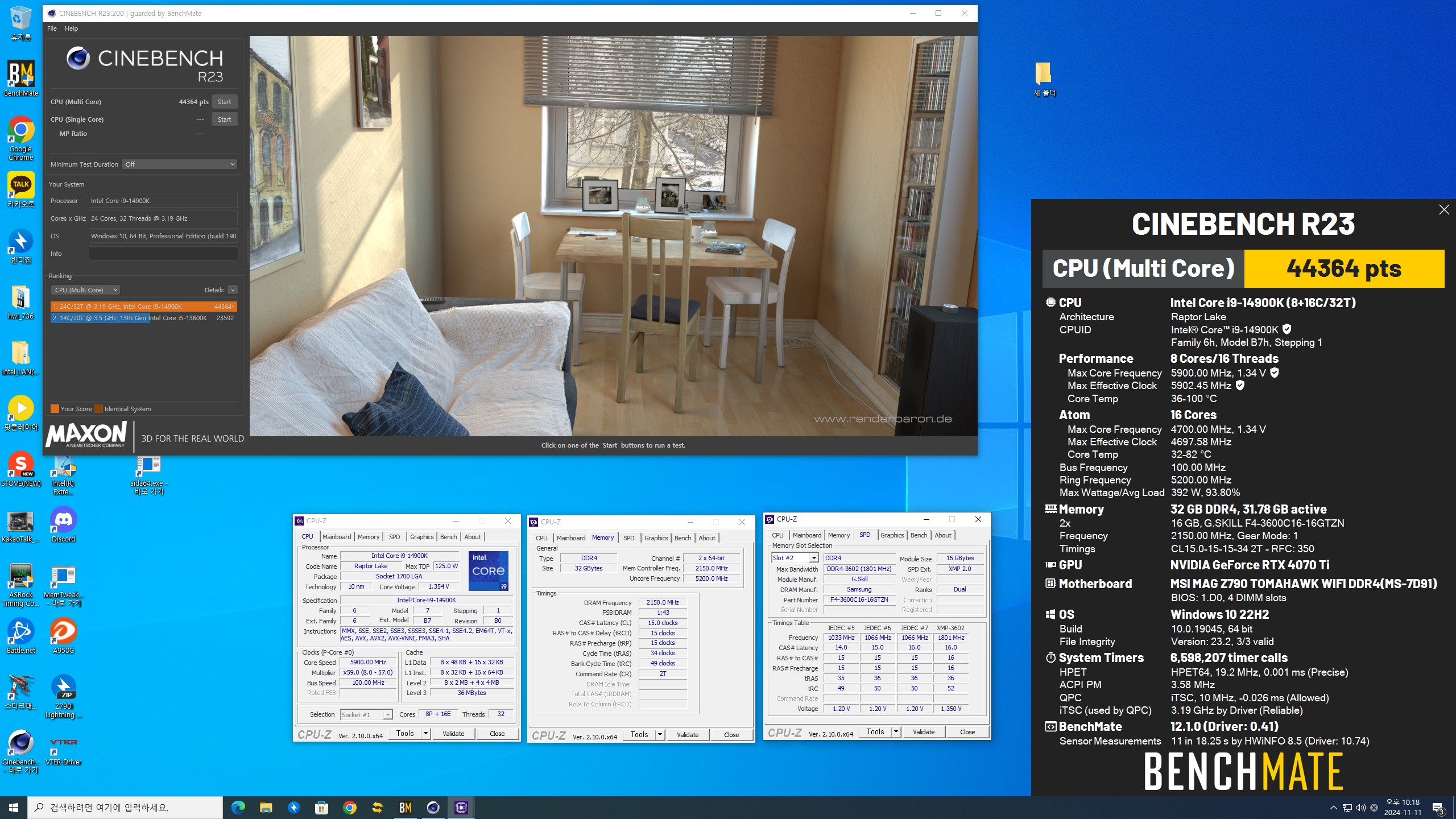This screenshot has width=1456, height=819.
Task: Open the CPU (Multi Core) ranking dropdown
Action: (86, 290)
